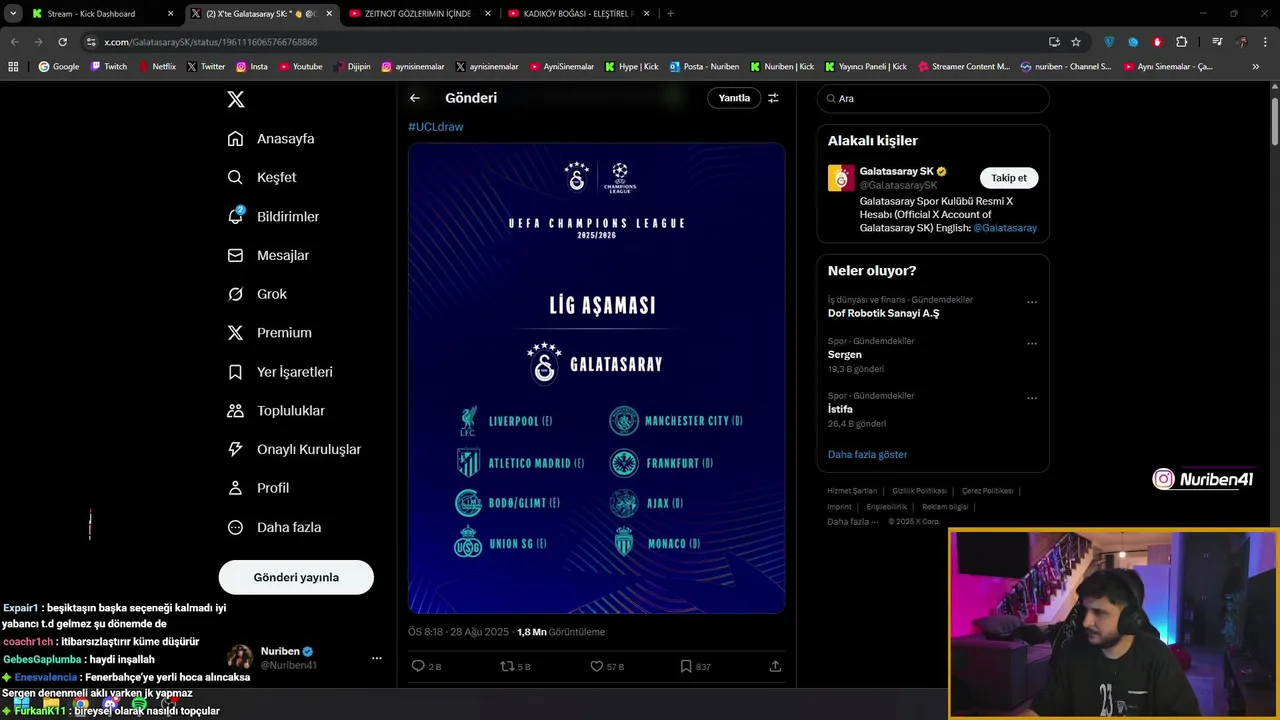Open the #UCLdraw hashtag
Image resolution: width=1280 pixels, height=720 pixels.
[x=436, y=127]
